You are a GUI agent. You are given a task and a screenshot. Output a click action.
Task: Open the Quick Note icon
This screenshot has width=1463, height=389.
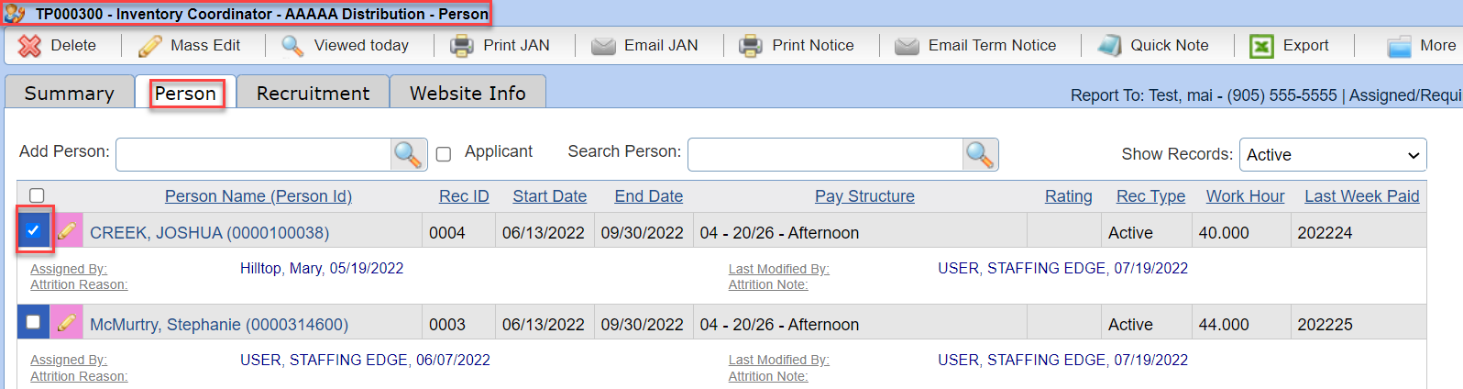click(x=1109, y=45)
